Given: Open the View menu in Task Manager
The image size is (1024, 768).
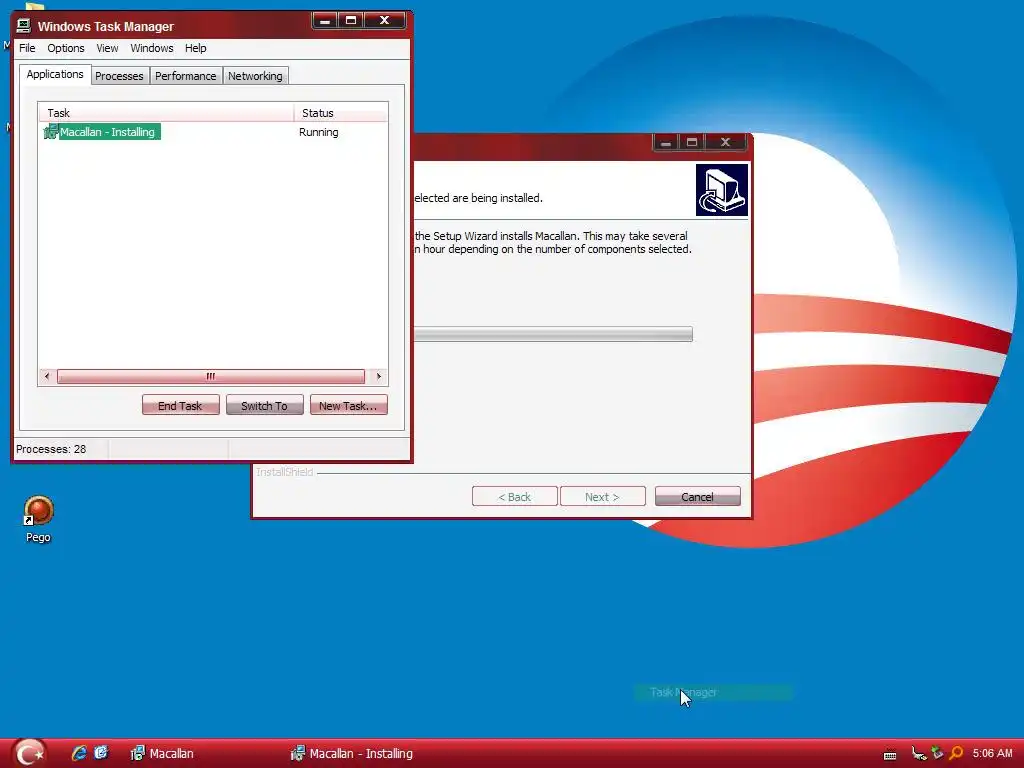Looking at the screenshot, I should pyautogui.click(x=107, y=48).
